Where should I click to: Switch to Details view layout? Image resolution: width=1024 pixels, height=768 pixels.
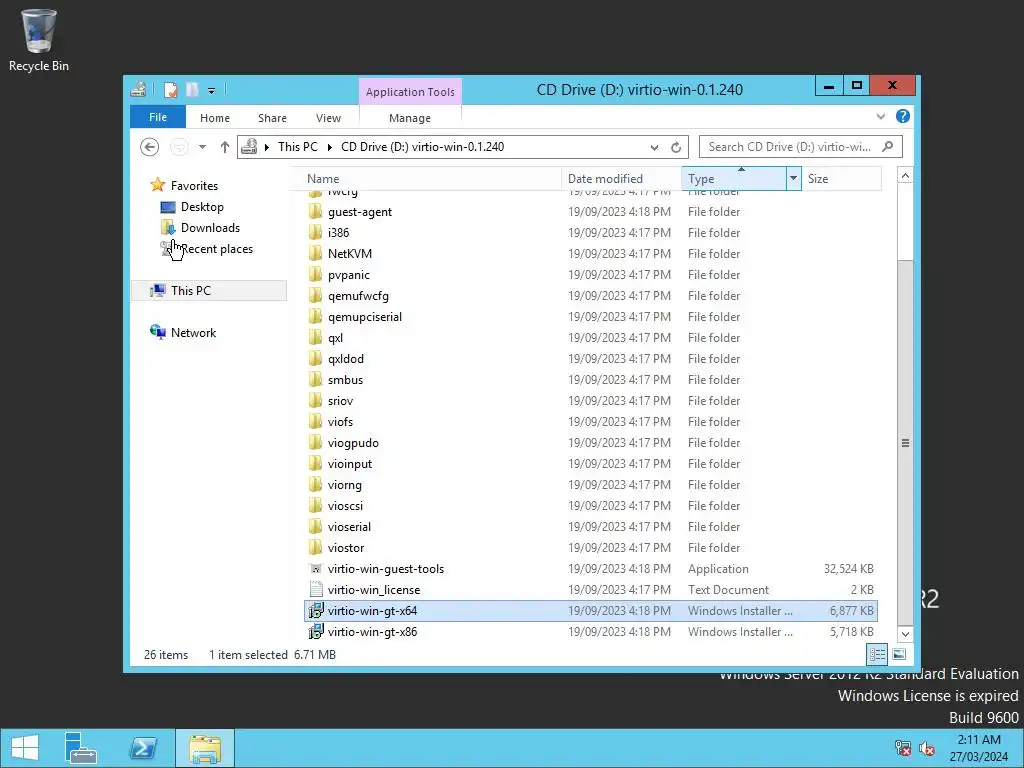pos(876,654)
